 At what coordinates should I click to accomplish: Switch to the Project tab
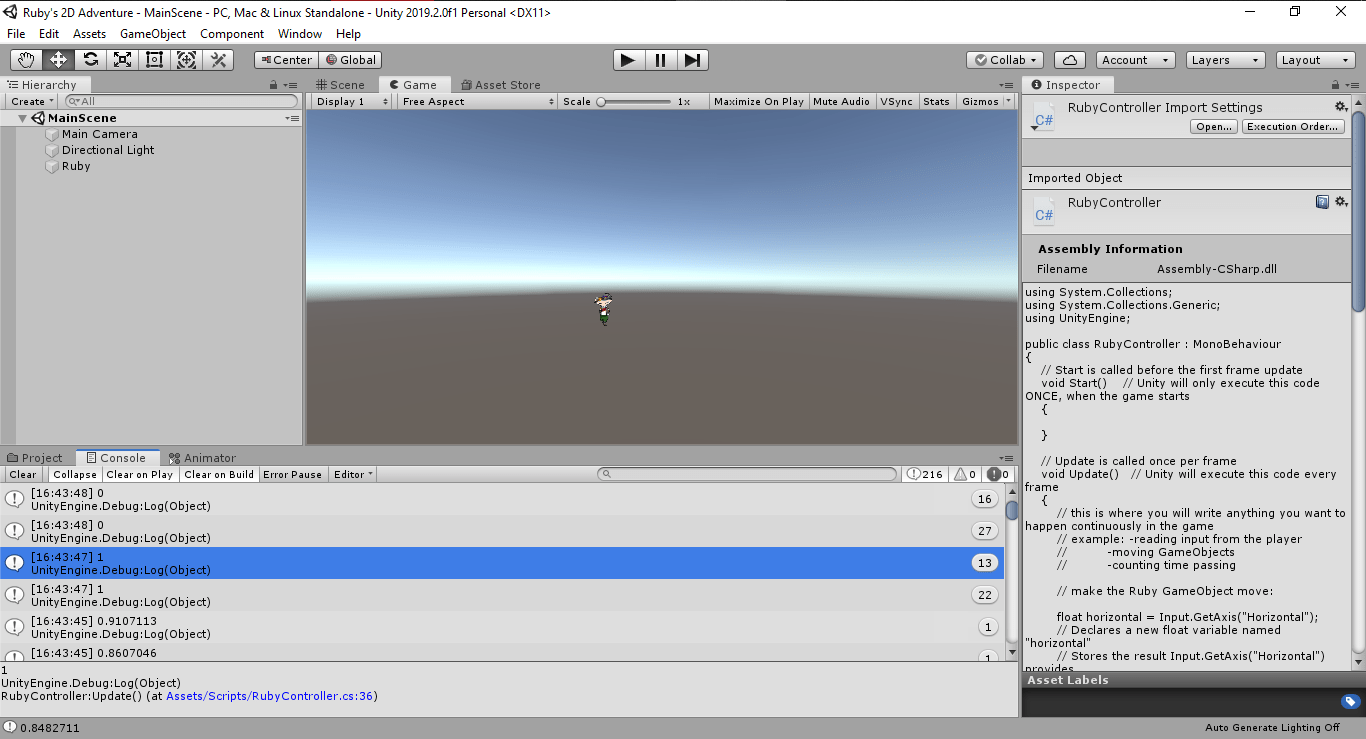(35, 458)
